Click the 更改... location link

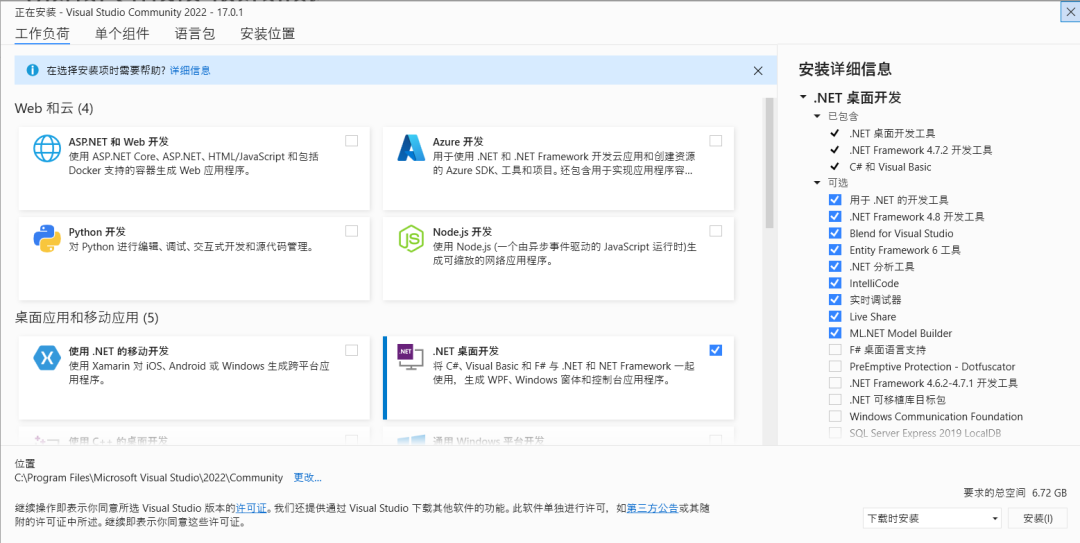click(x=308, y=478)
